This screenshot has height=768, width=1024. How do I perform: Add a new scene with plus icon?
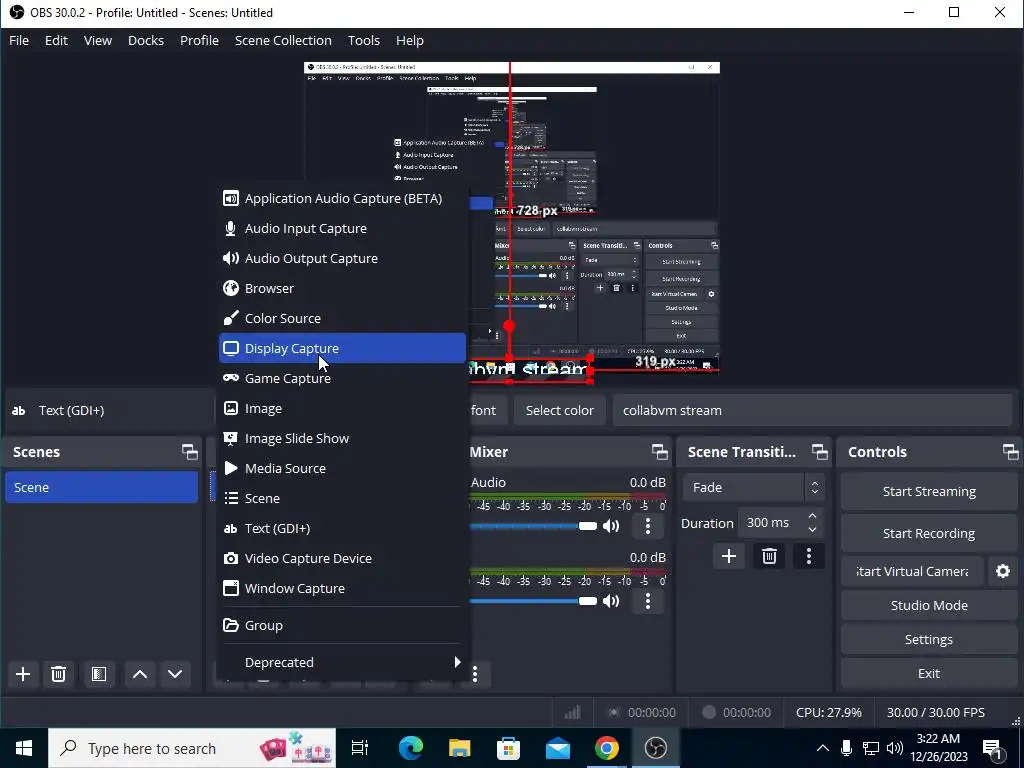(x=23, y=674)
